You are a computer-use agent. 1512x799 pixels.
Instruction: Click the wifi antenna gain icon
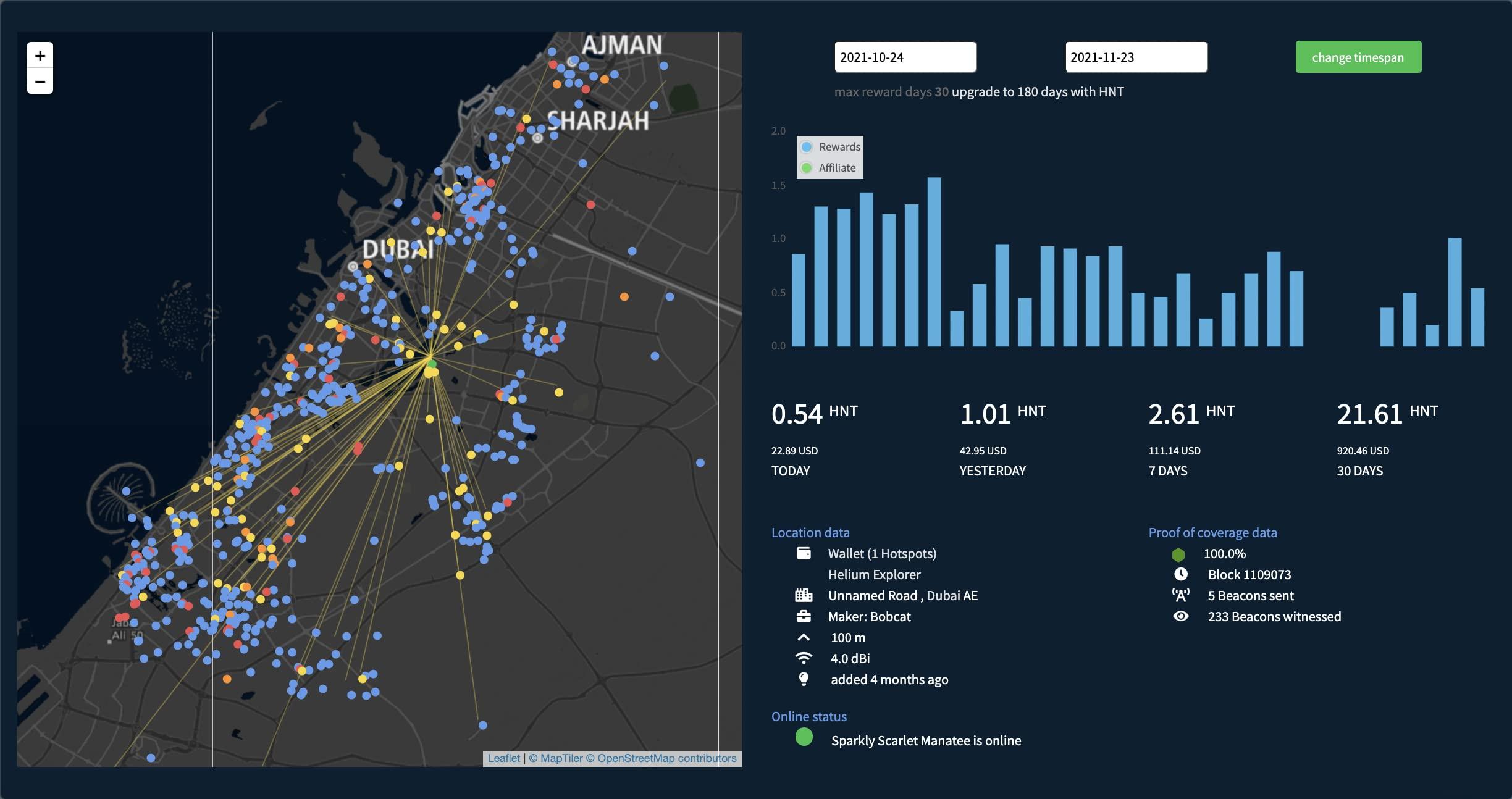pos(804,658)
